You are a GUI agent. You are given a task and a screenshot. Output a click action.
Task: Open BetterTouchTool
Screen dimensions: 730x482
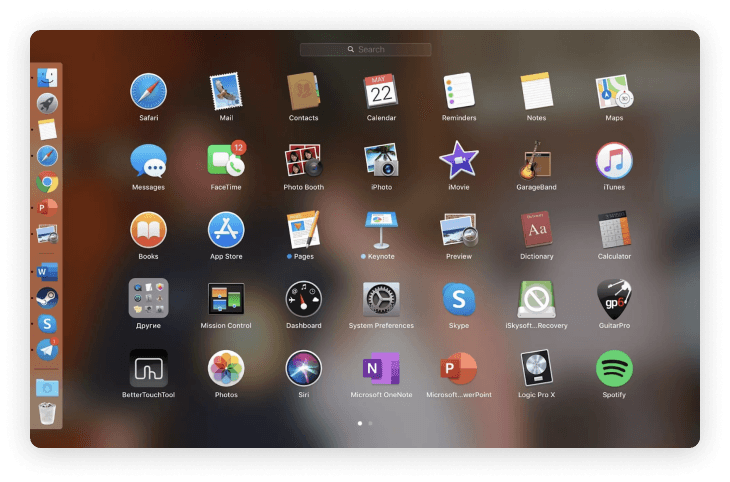(x=148, y=368)
